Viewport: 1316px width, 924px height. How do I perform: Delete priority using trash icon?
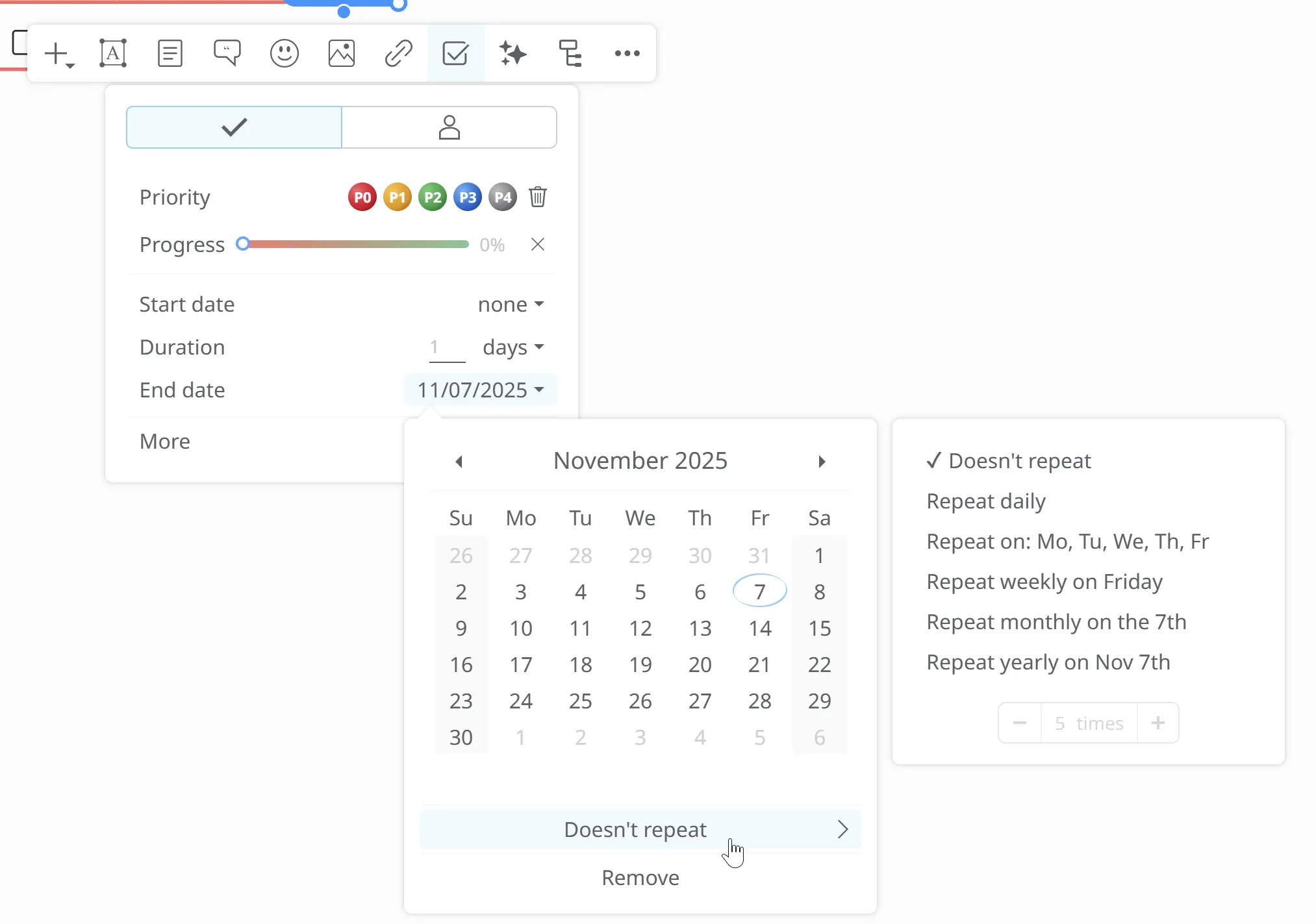(537, 197)
